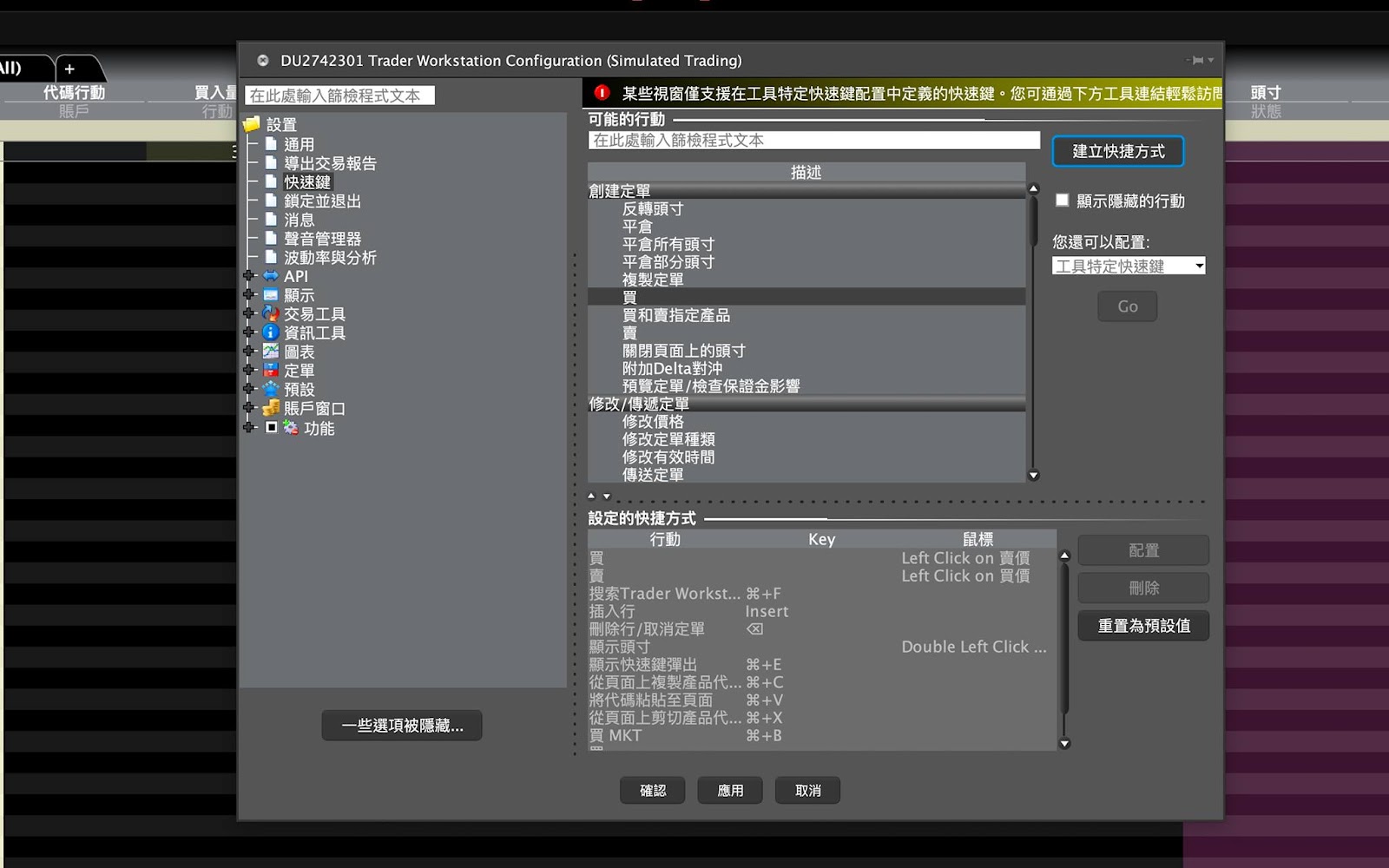This screenshot has width=1389, height=868.
Task: Click the 描述 column header
Action: (806, 172)
